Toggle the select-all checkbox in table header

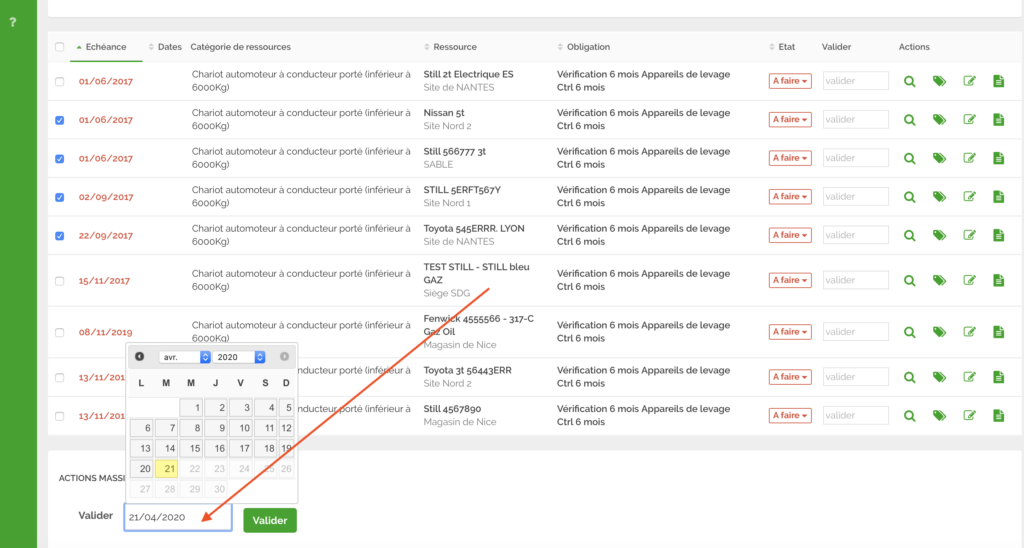[60, 47]
